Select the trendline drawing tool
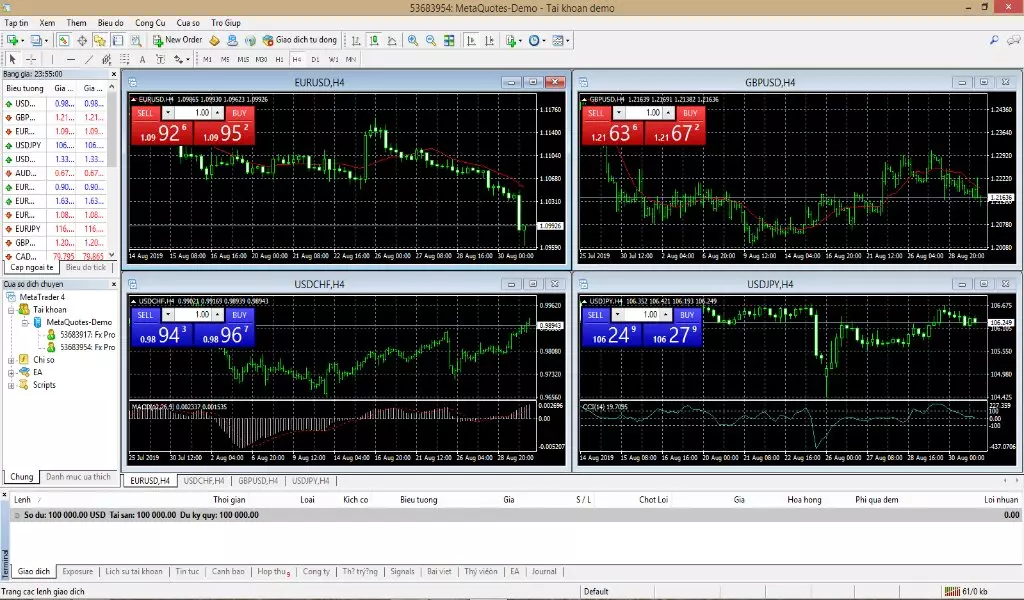This screenshot has width=1024, height=600. coord(88,59)
